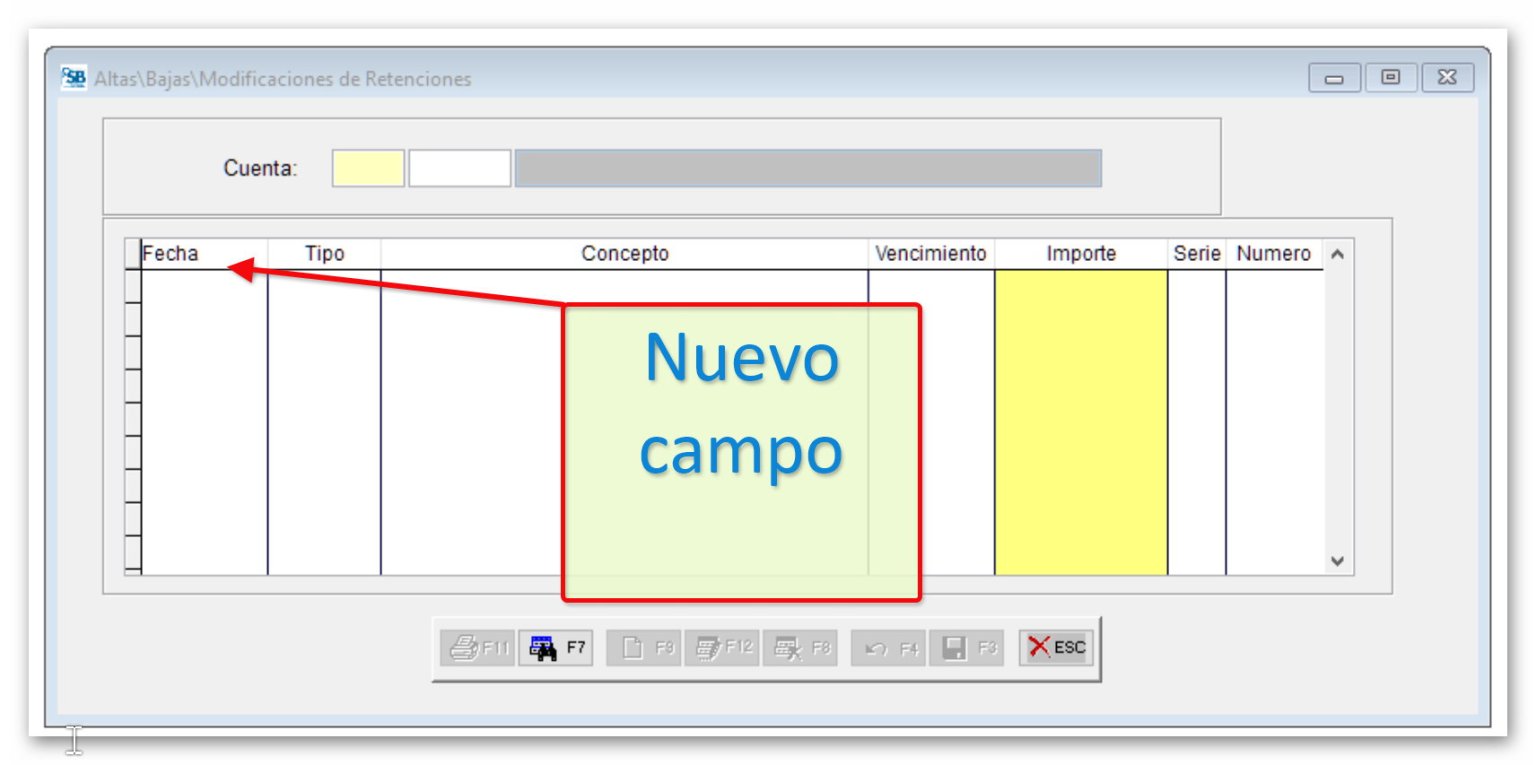1536x765 pixels.
Task: Undo changes using the F4 arrow icon
Action: (x=886, y=647)
